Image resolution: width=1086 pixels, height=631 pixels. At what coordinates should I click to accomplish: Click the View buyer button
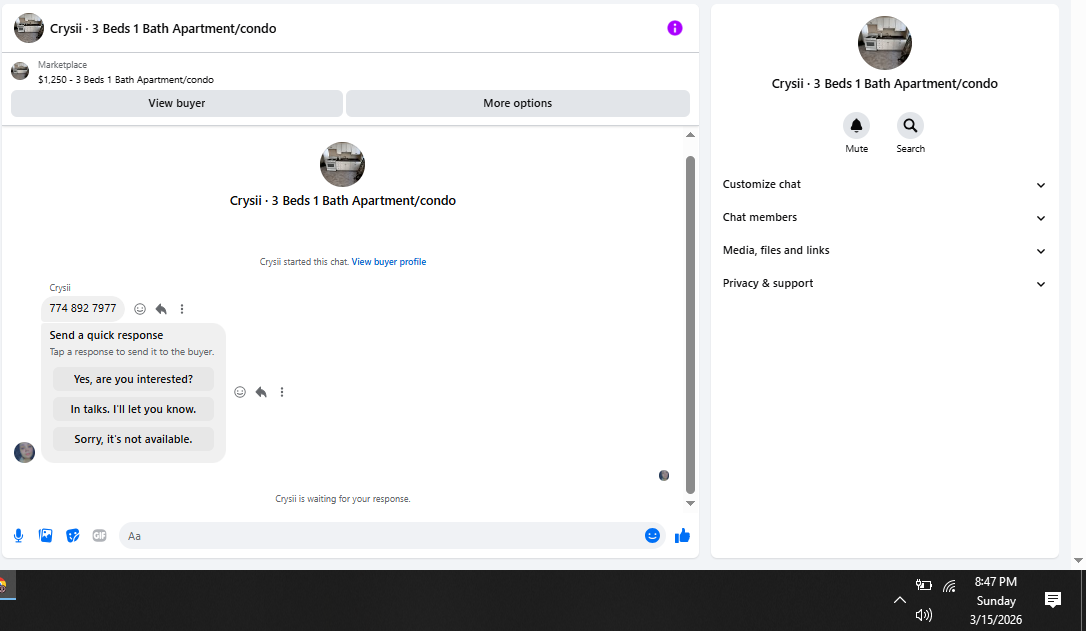click(177, 103)
